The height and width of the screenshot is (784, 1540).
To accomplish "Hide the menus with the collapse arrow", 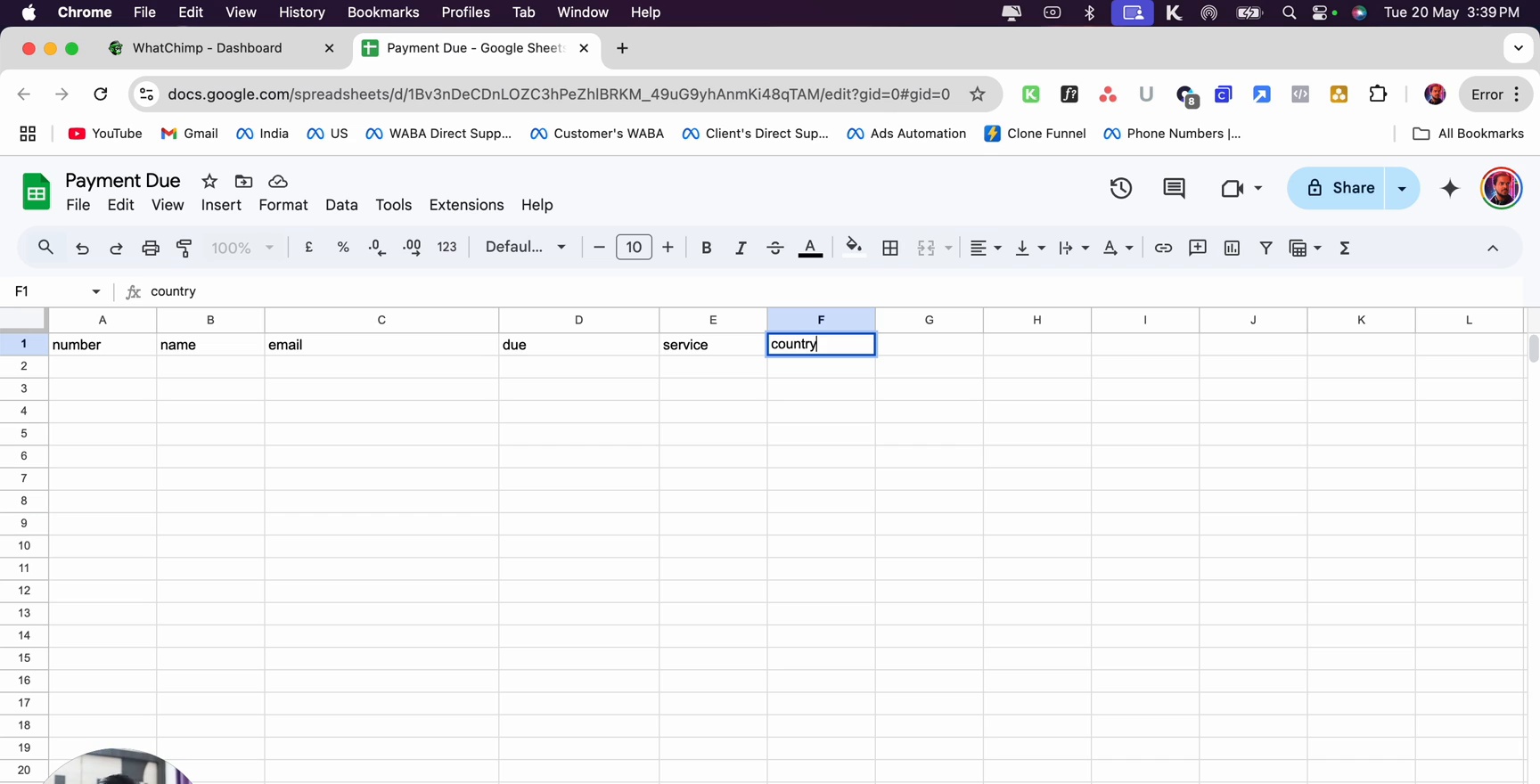I will coord(1493,248).
